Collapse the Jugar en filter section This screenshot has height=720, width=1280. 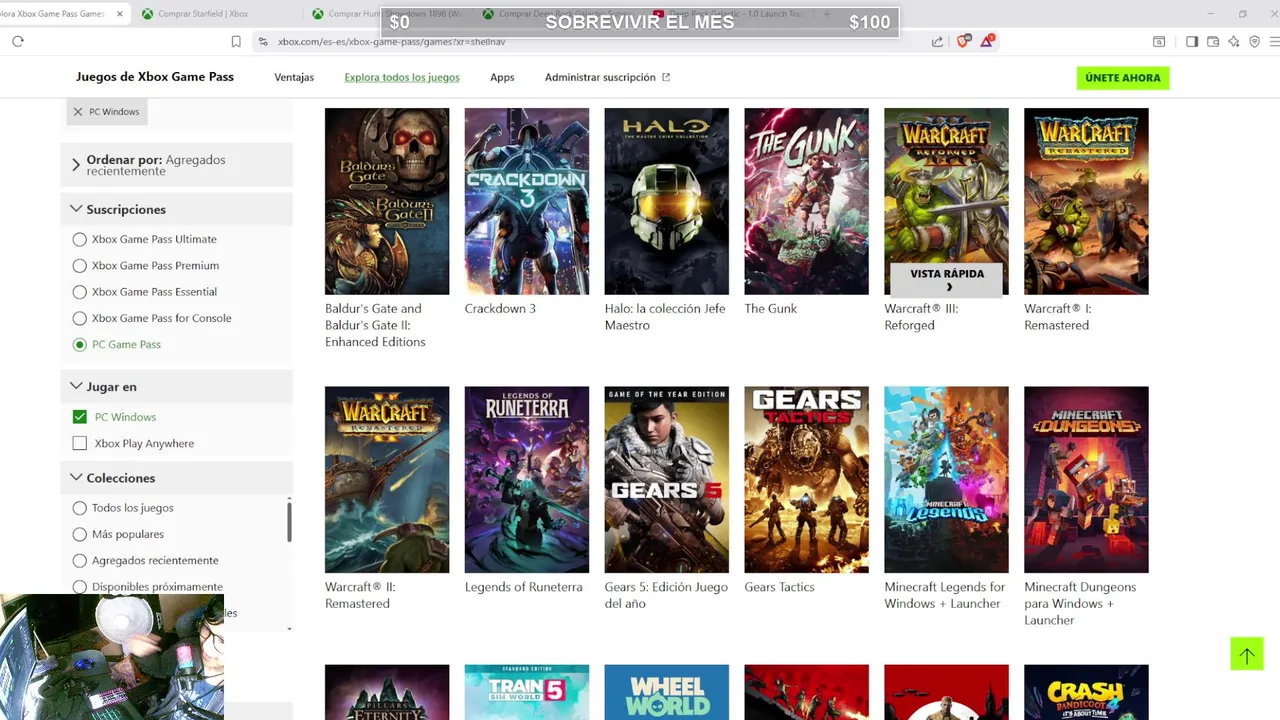point(177,386)
